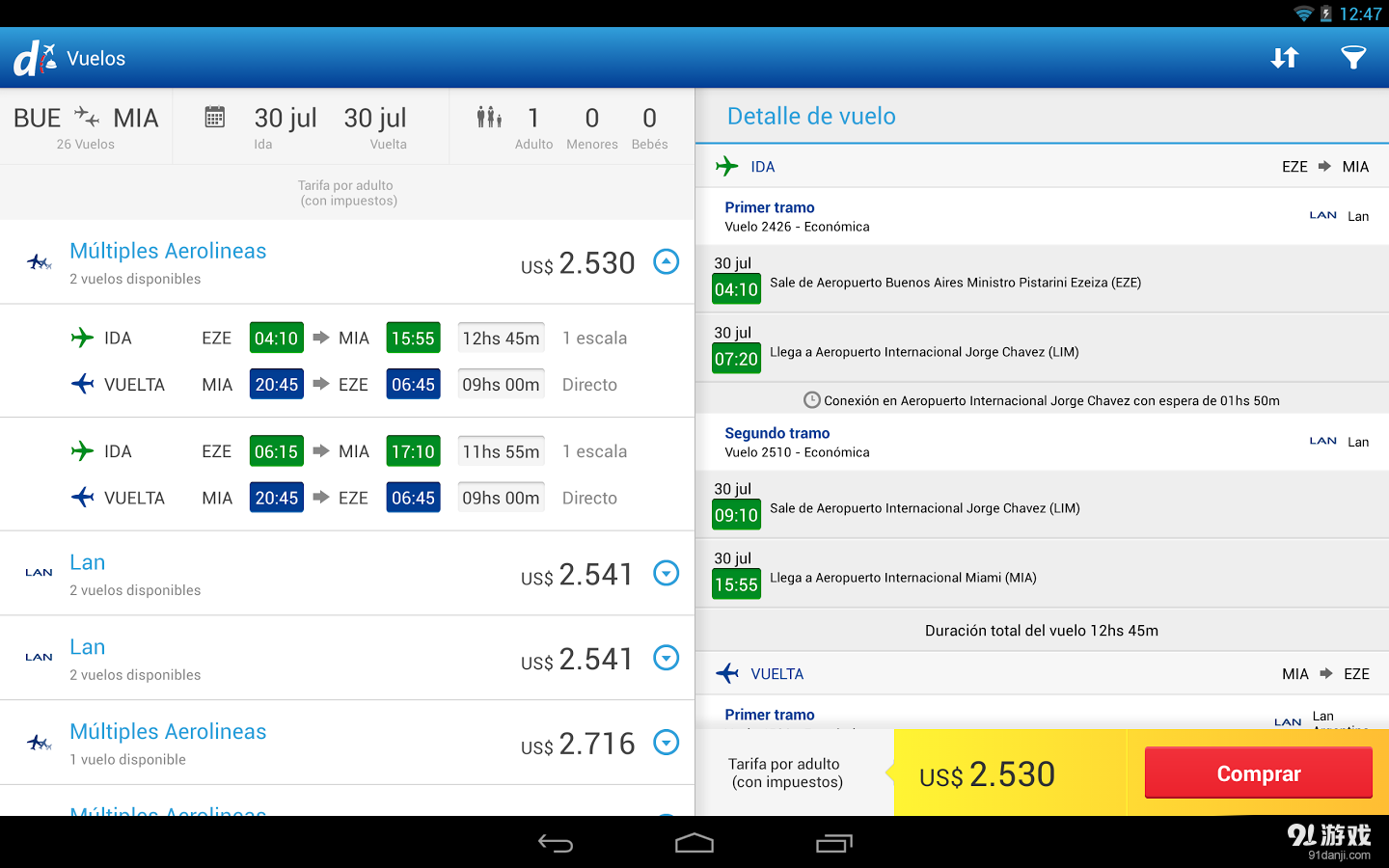Click the 12hs 45m duration chip
Screen dimensions: 1389x868
[x=501, y=337]
